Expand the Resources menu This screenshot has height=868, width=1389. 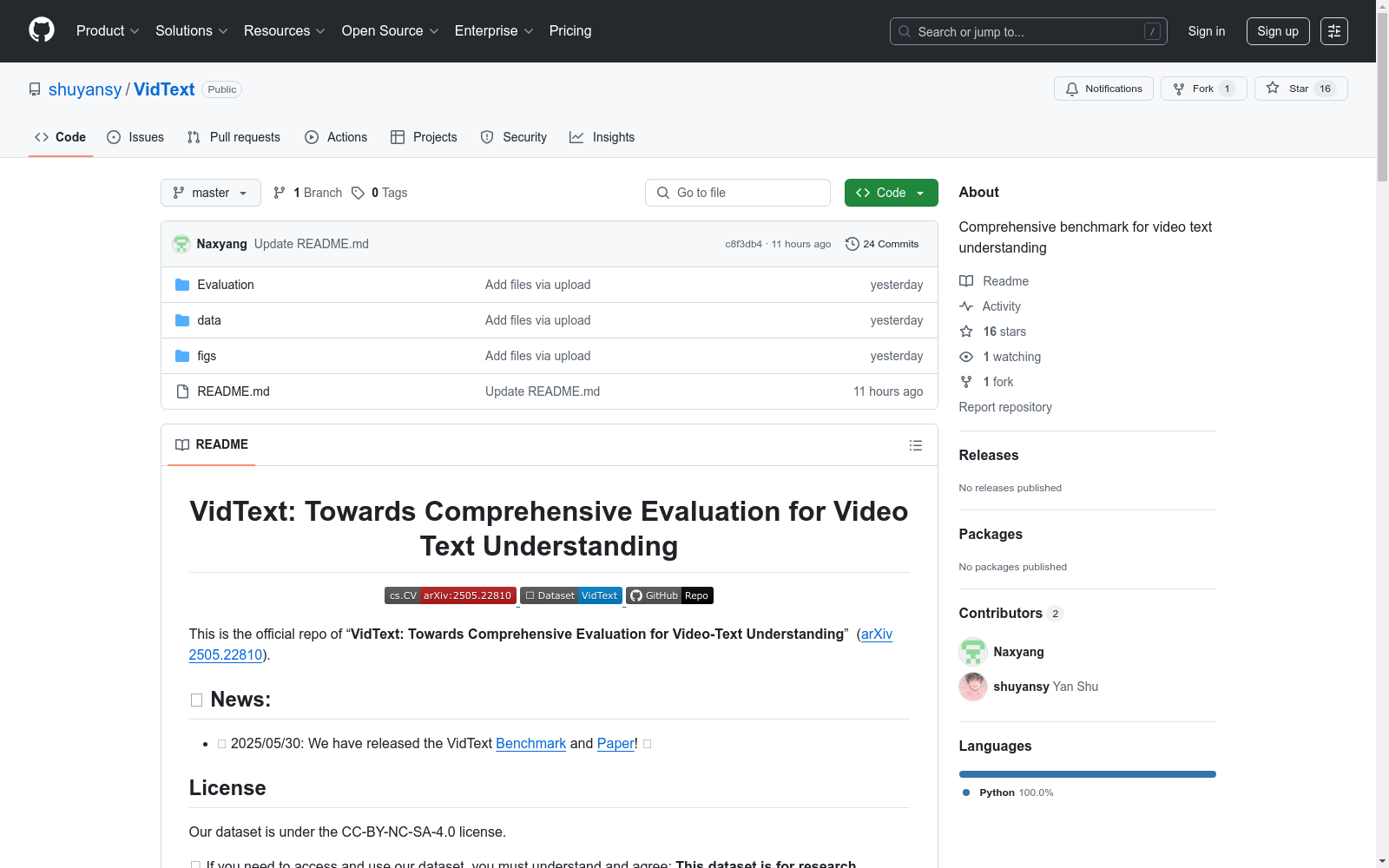tap(284, 31)
